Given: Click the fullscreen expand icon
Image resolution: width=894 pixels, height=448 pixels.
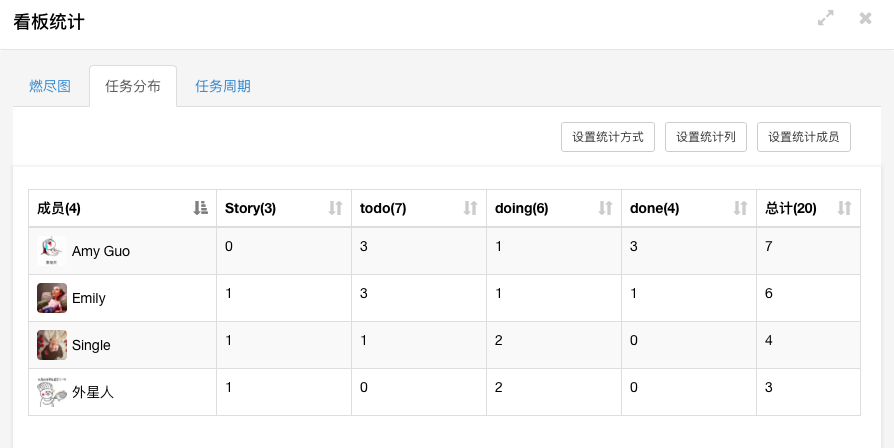Looking at the screenshot, I should pyautogui.click(x=826, y=18).
